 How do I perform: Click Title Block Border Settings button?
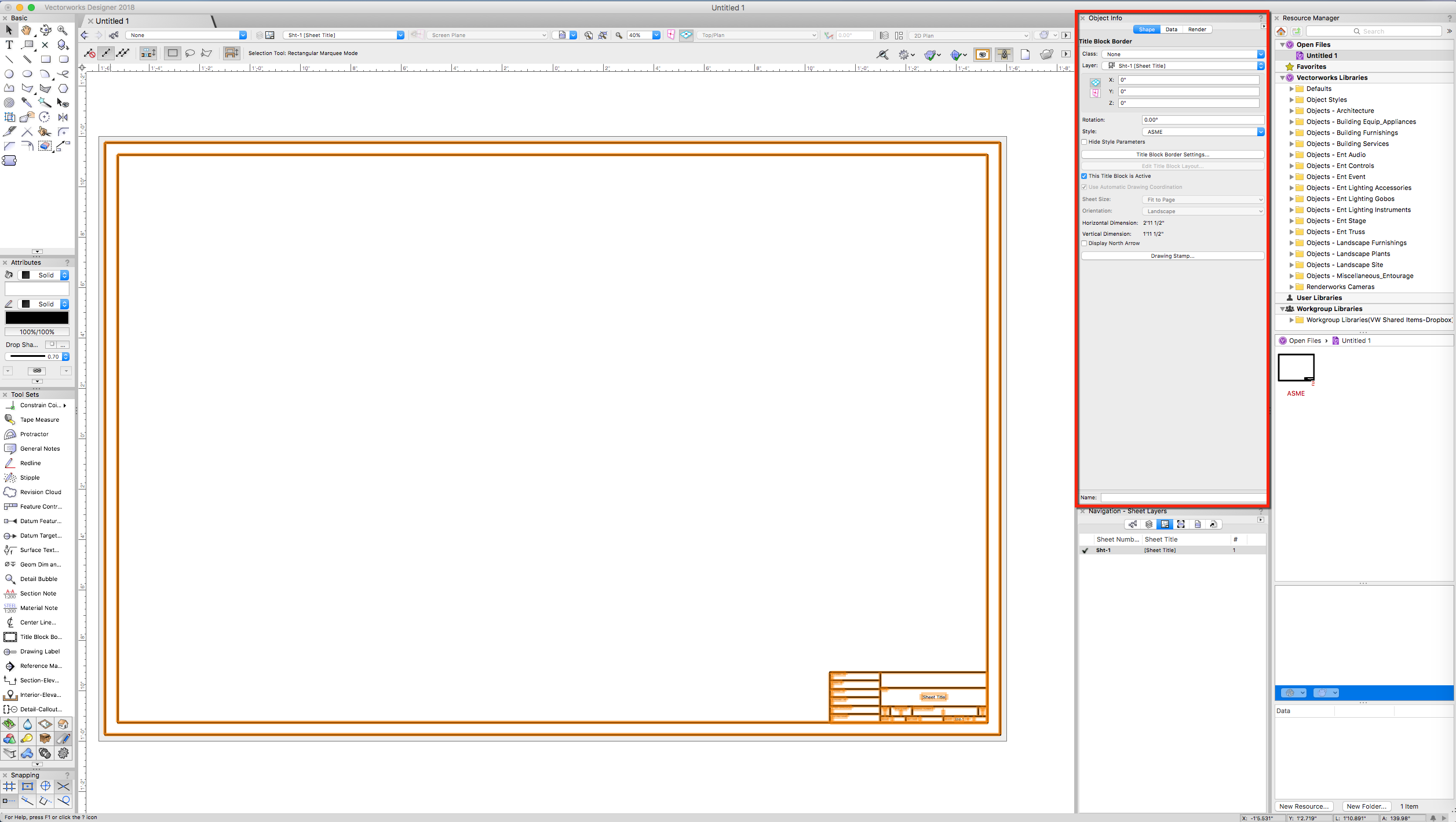1172,155
